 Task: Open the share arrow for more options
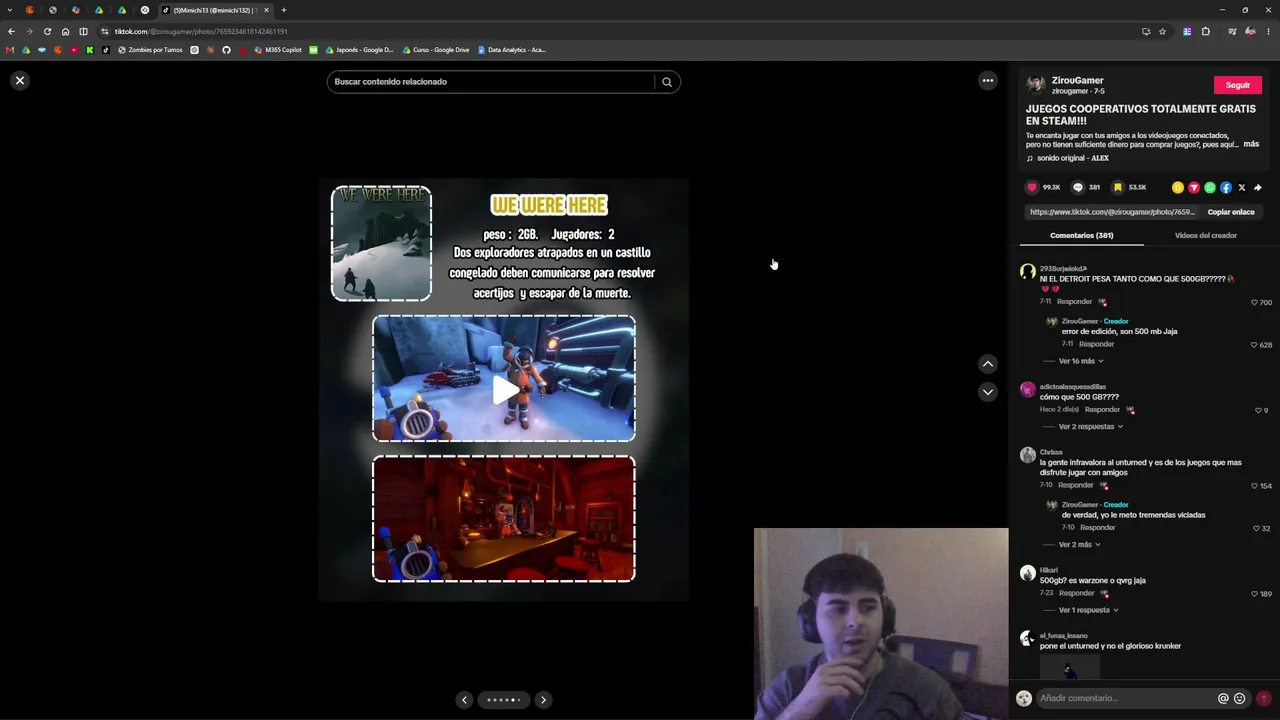[1258, 187]
